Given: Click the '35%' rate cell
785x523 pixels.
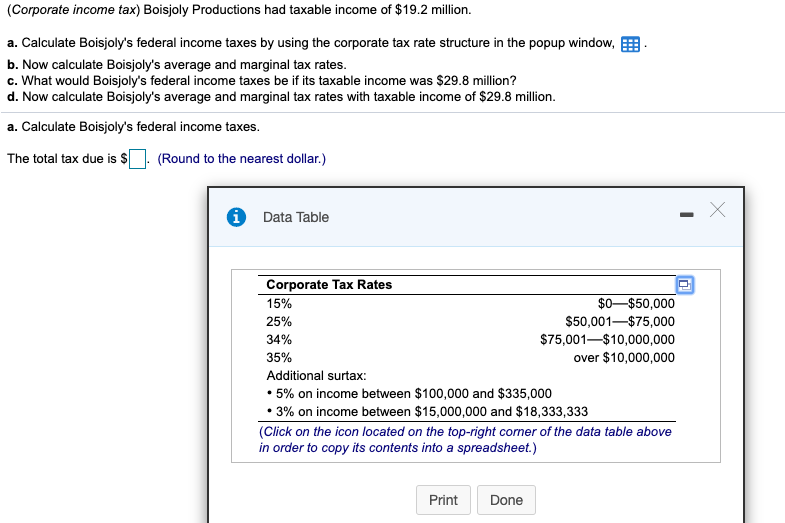Looking at the screenshot, I should tap(279, 358).
